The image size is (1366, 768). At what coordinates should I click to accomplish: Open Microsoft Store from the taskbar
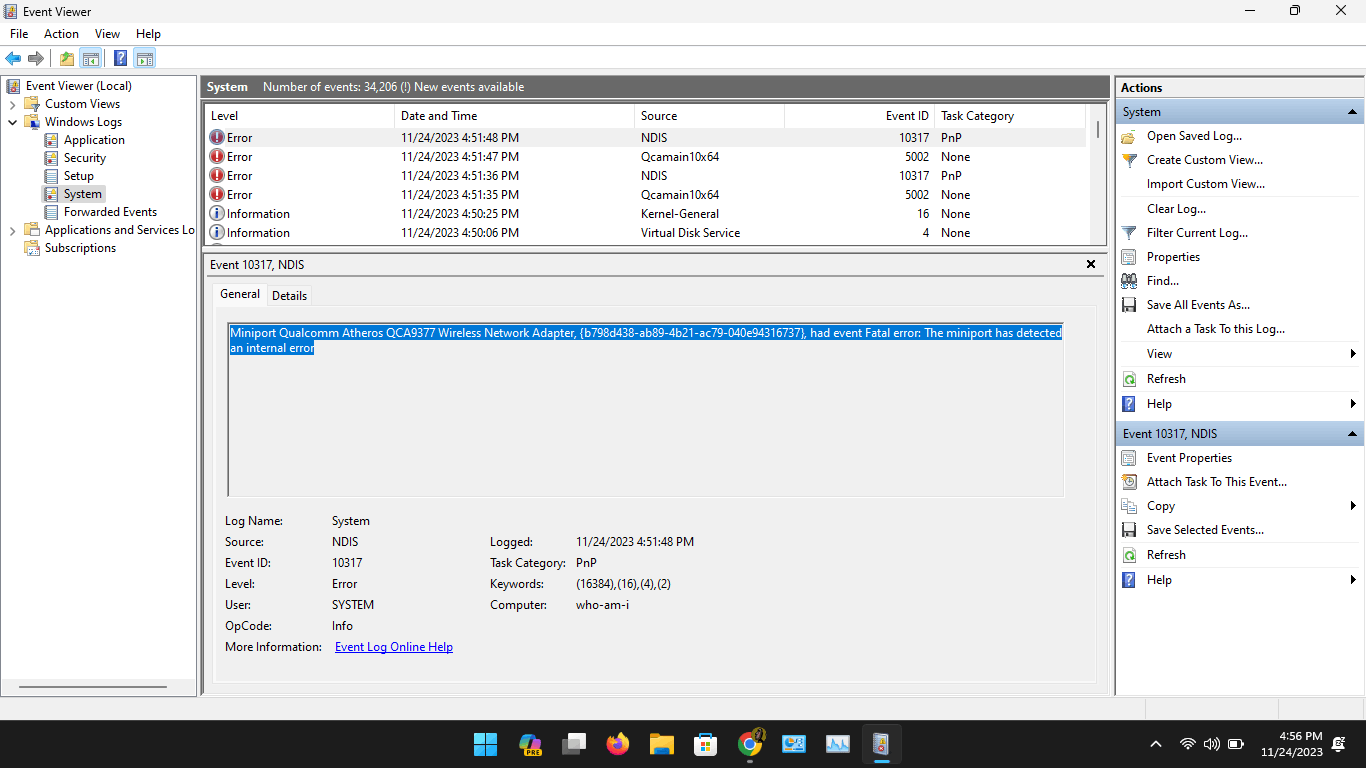pyautogui.click(x=706, y=744)
